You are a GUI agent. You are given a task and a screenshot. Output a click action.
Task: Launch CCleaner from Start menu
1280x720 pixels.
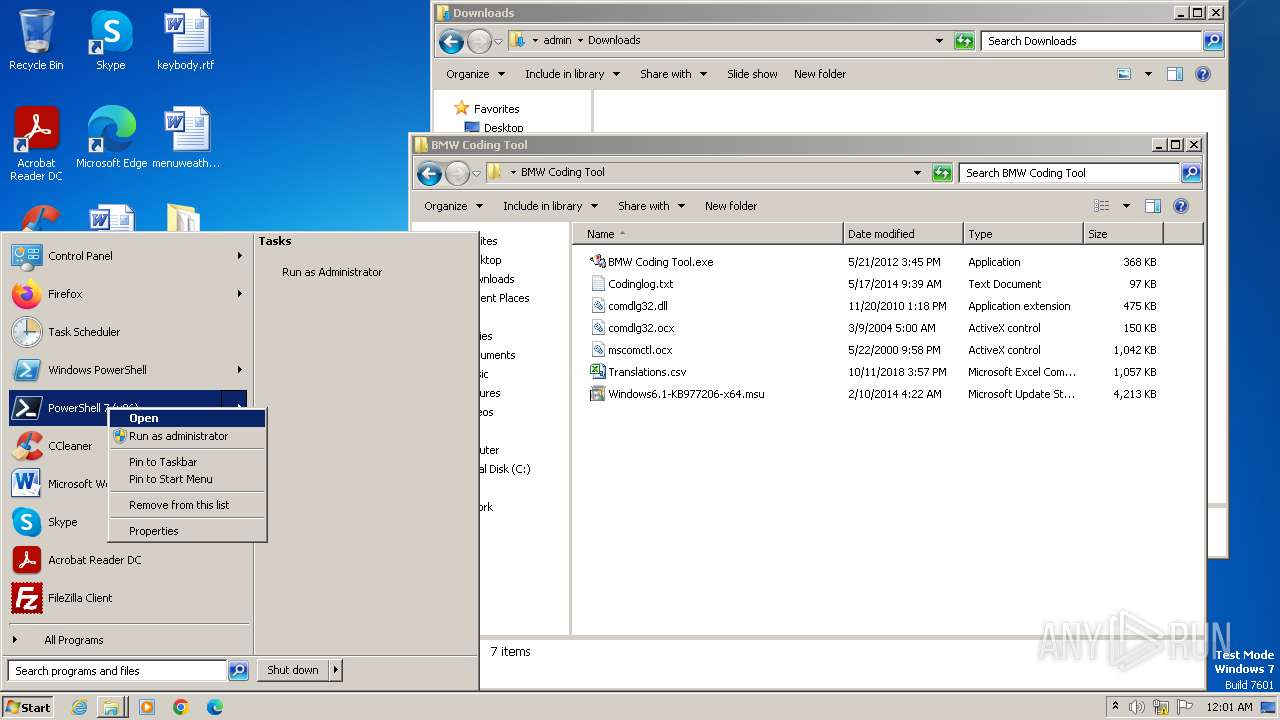pos(58,446)
